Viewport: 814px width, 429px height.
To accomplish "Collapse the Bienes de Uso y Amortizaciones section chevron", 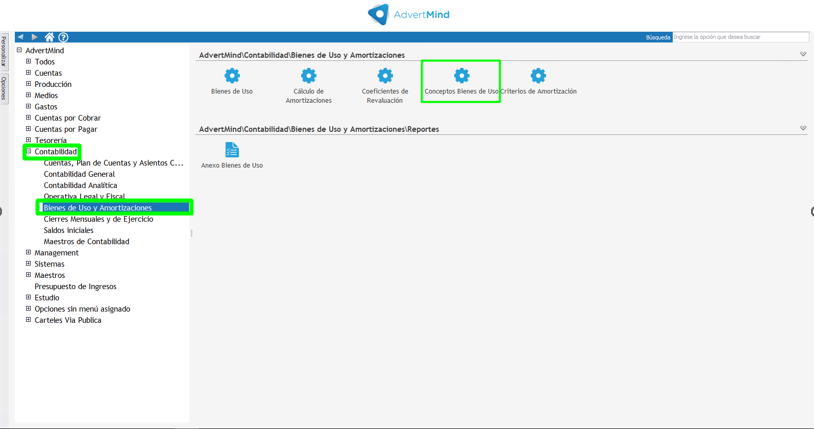I will pyautogui.click(x=803, y=54).
